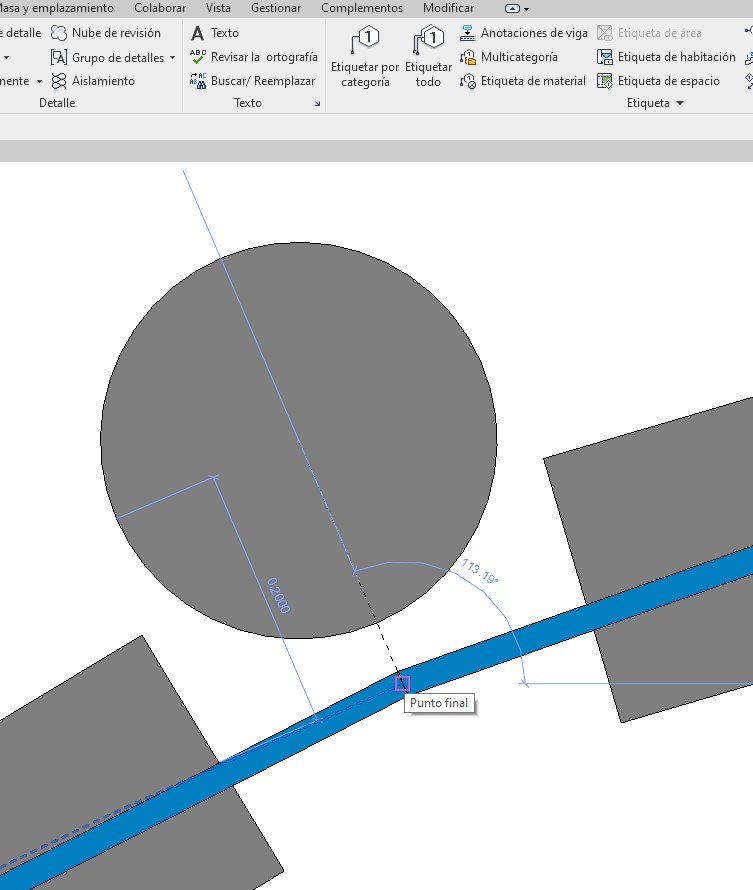Expand the Etiqueta panel dropdown
This screenshot has width=753, height=890.
pos(680,104)
